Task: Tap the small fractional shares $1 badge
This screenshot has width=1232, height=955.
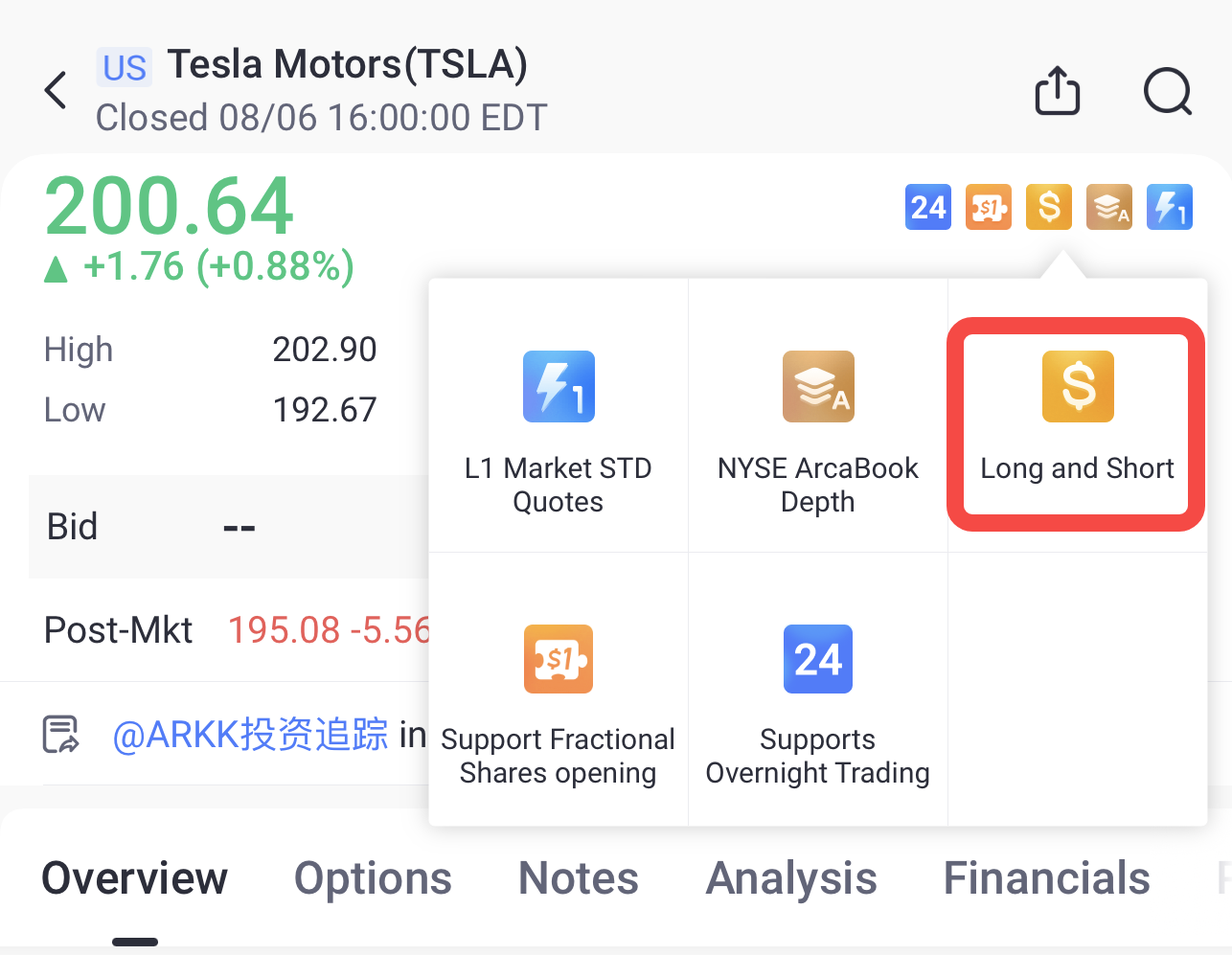Action: pos(989,207)
